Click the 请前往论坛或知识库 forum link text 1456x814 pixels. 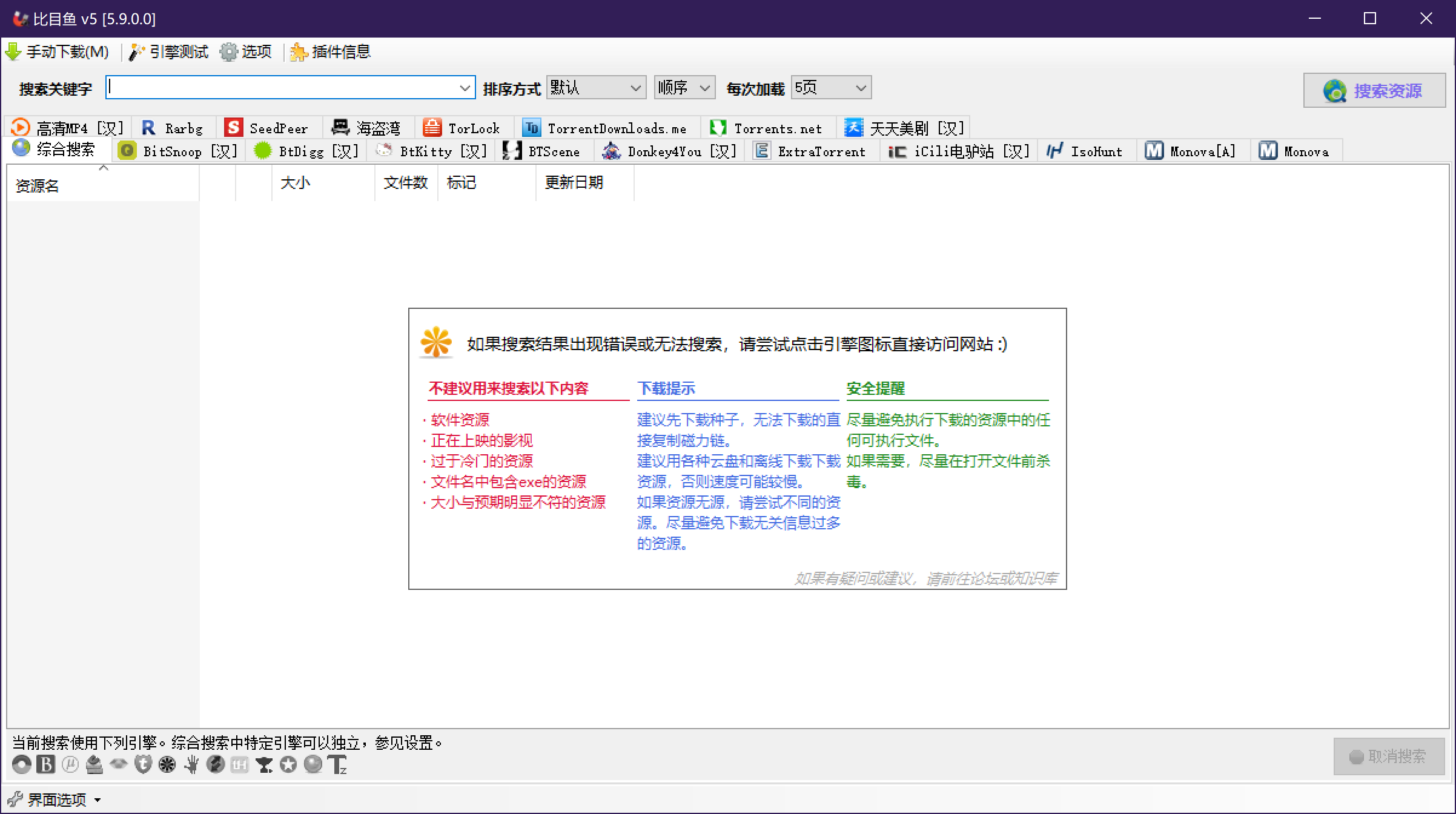992,579
